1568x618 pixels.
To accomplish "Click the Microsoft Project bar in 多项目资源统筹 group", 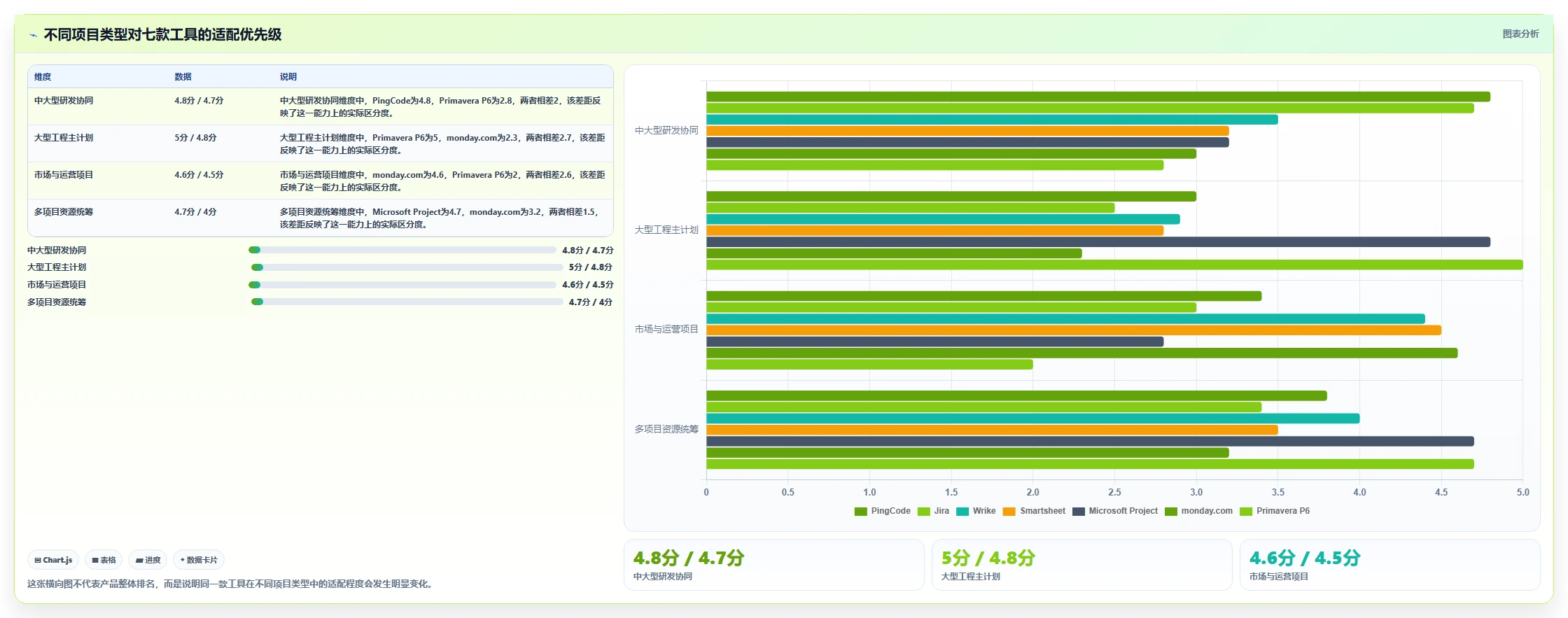I will click(1090, 442).
